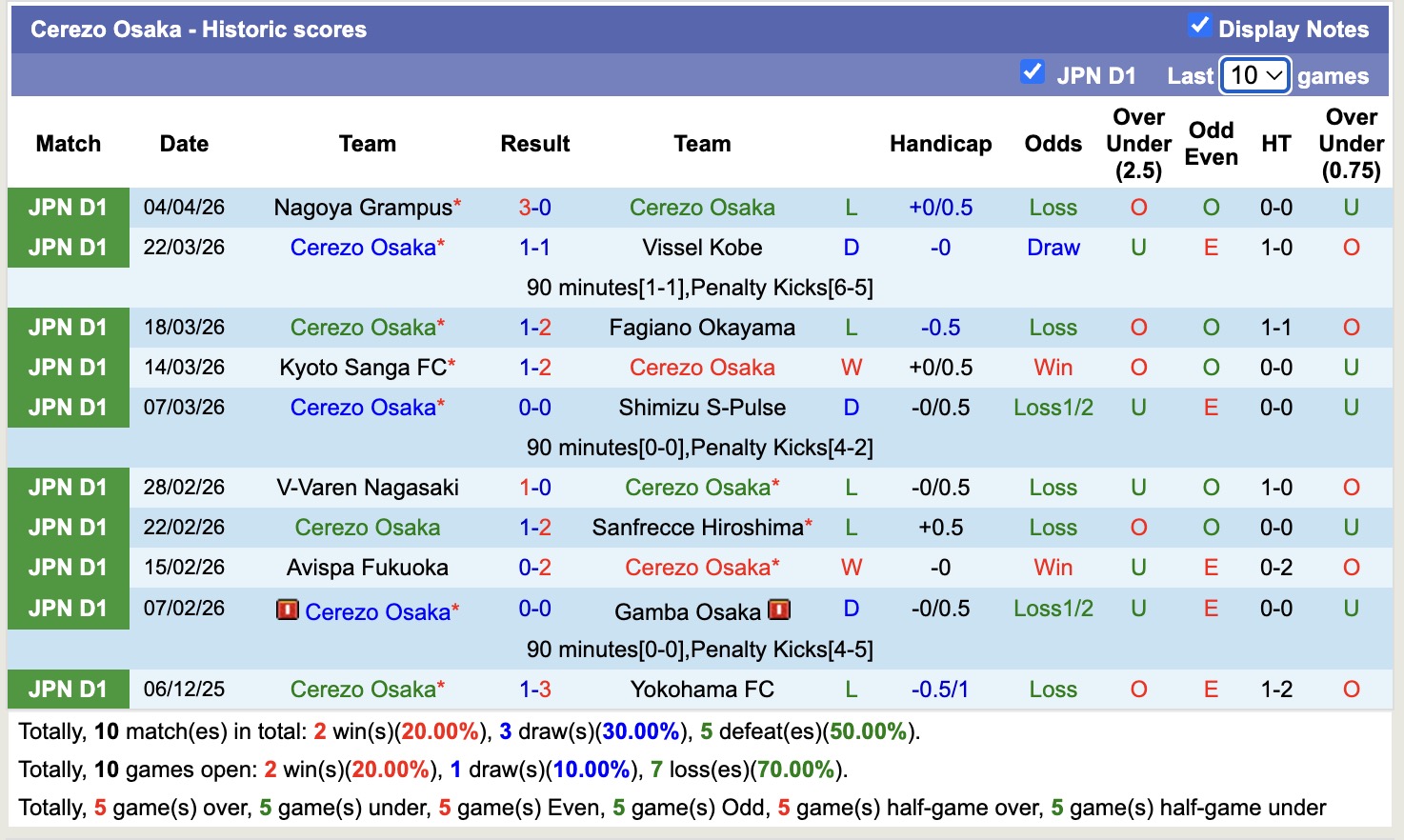Open the Nagoya Grampus team link
This screenshot has width=1404, height=840.
363,208
